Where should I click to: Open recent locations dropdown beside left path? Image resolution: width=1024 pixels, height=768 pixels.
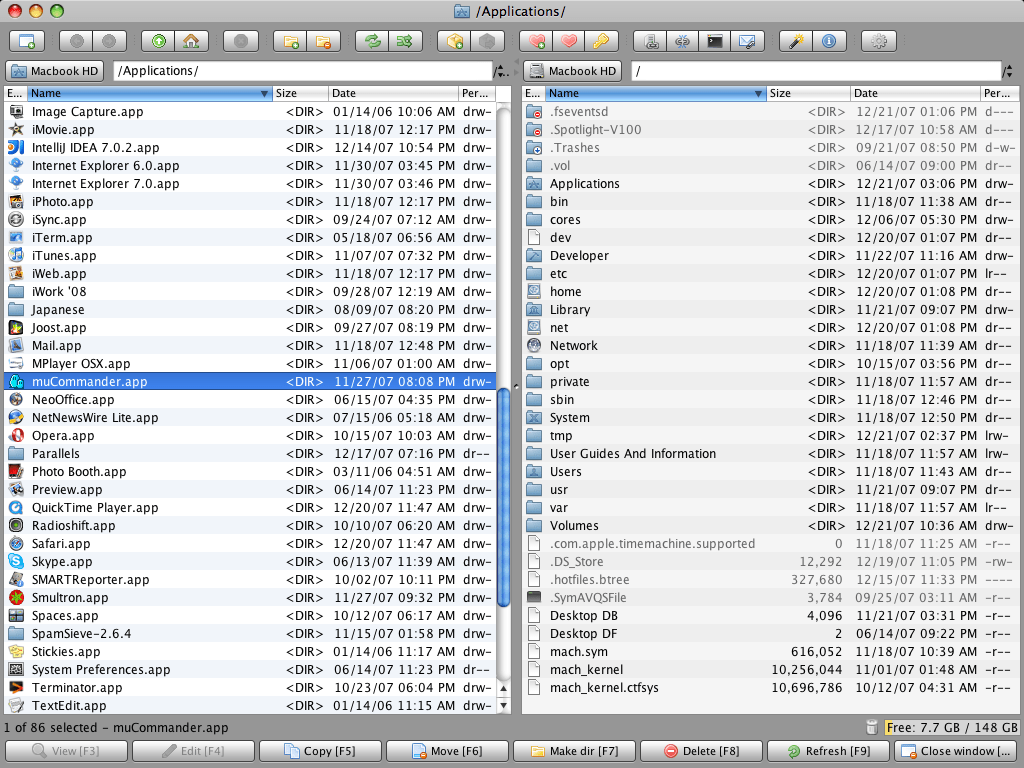pyautogui.click(x=503, y=71)
